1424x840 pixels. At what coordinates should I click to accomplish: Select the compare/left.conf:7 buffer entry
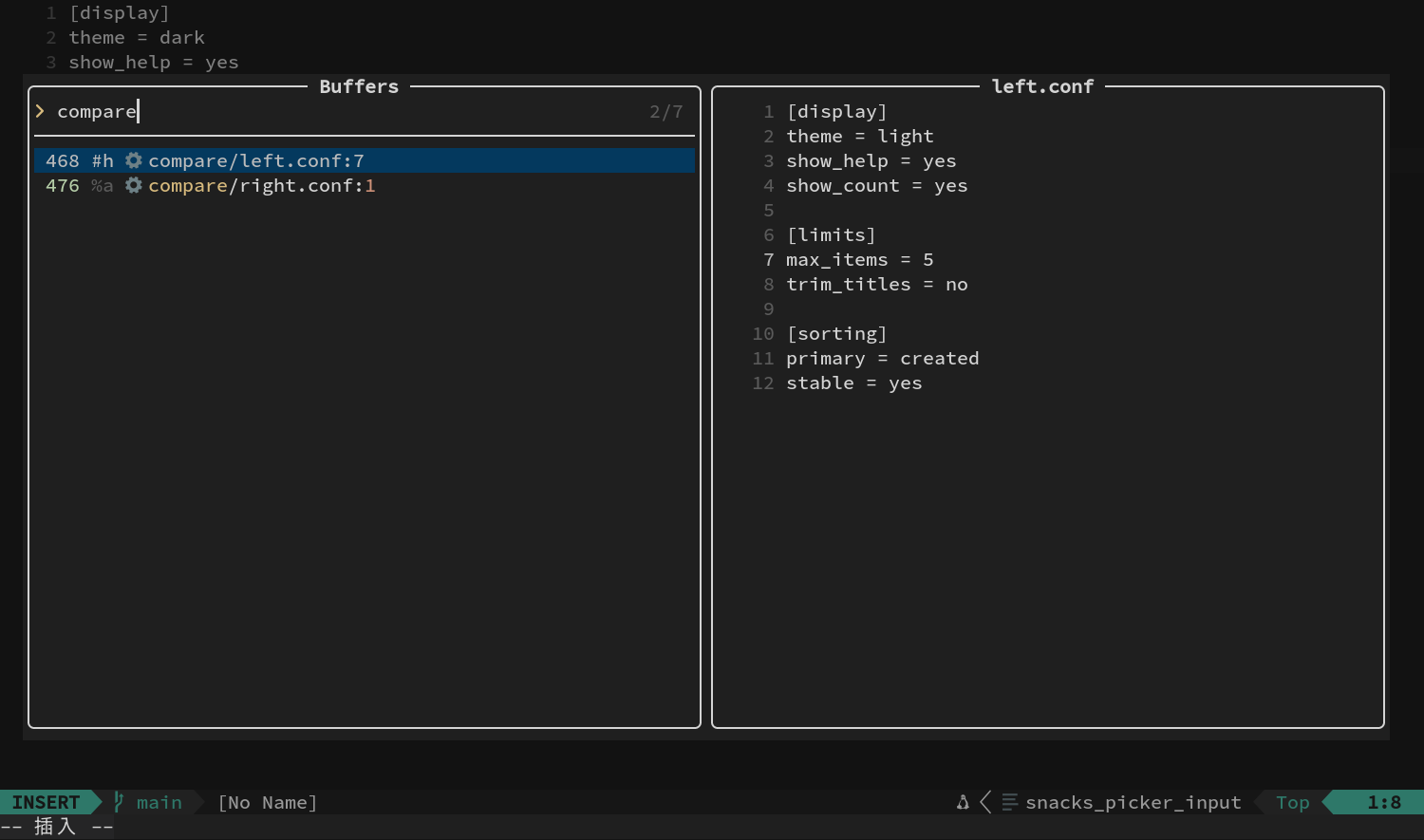pyautogui.click(x=365, y=160)
